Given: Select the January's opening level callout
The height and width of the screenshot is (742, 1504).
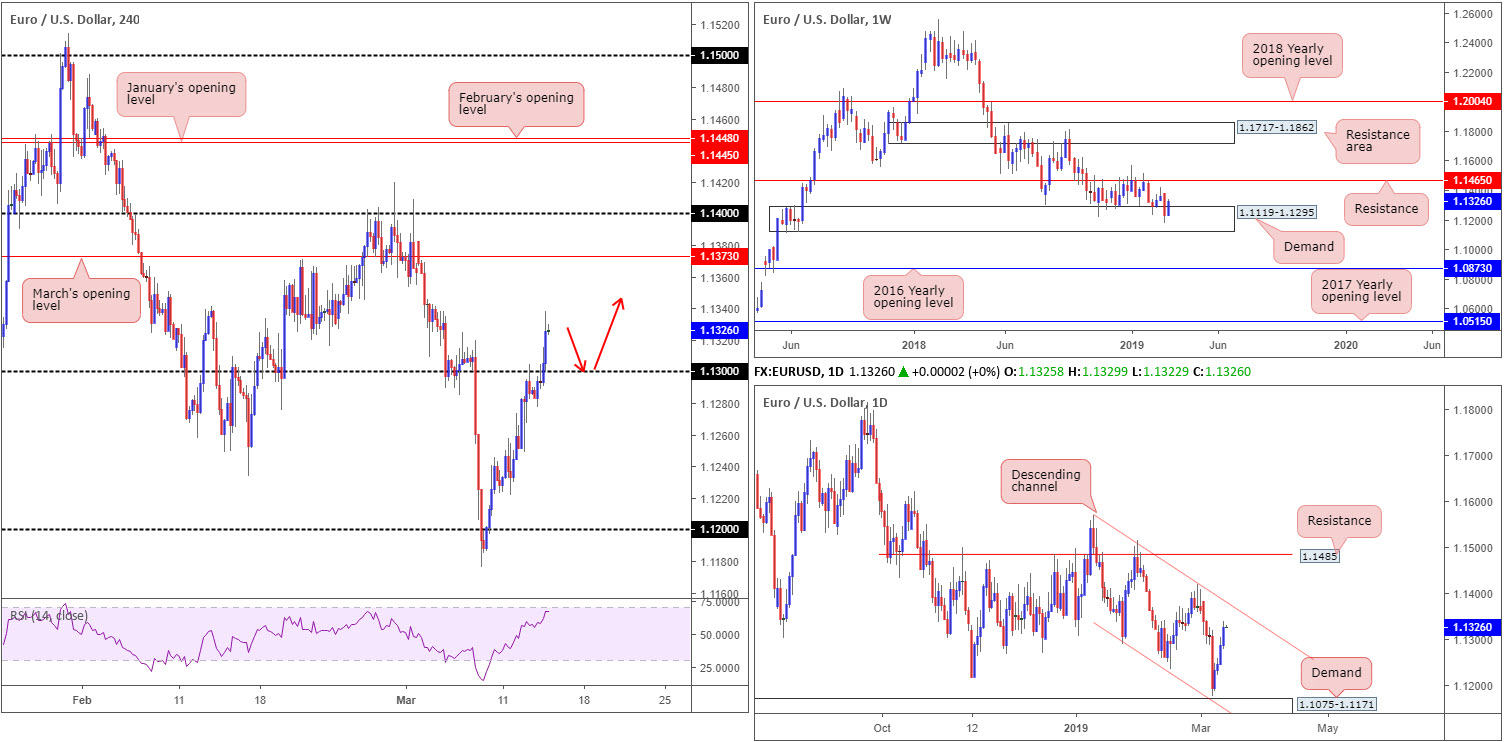Looking at the screenshot, I should point(182,97).
